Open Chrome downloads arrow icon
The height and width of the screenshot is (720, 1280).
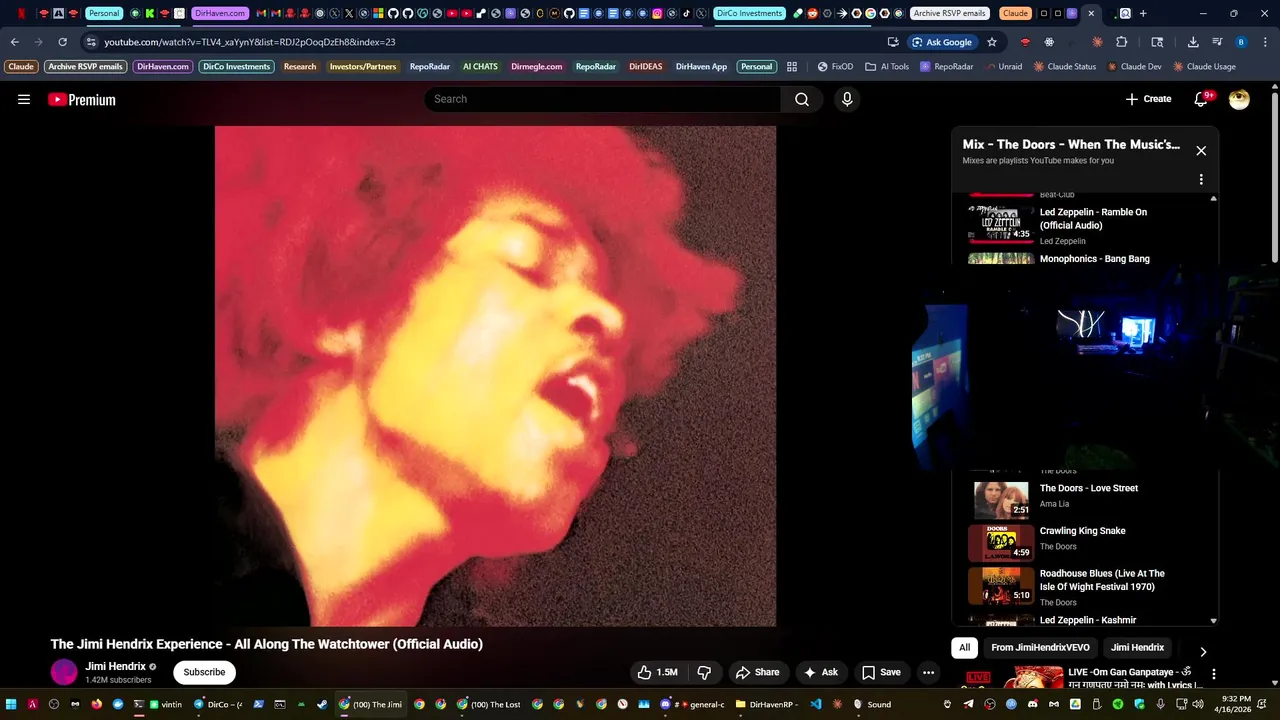point(1193,42)
